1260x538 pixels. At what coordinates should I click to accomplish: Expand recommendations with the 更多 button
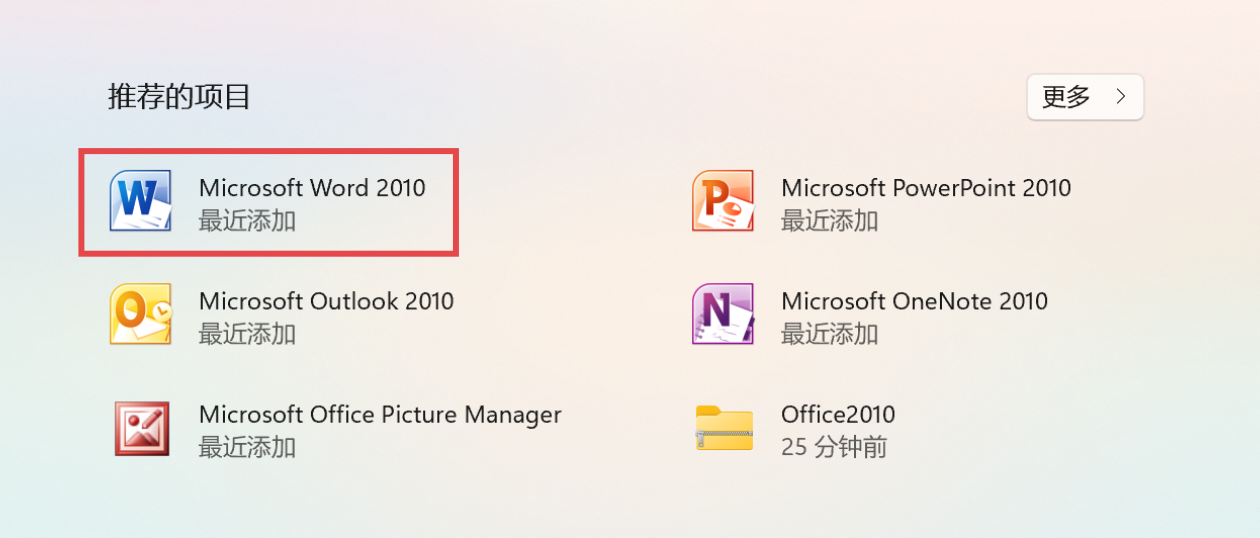coord(1085,97)
